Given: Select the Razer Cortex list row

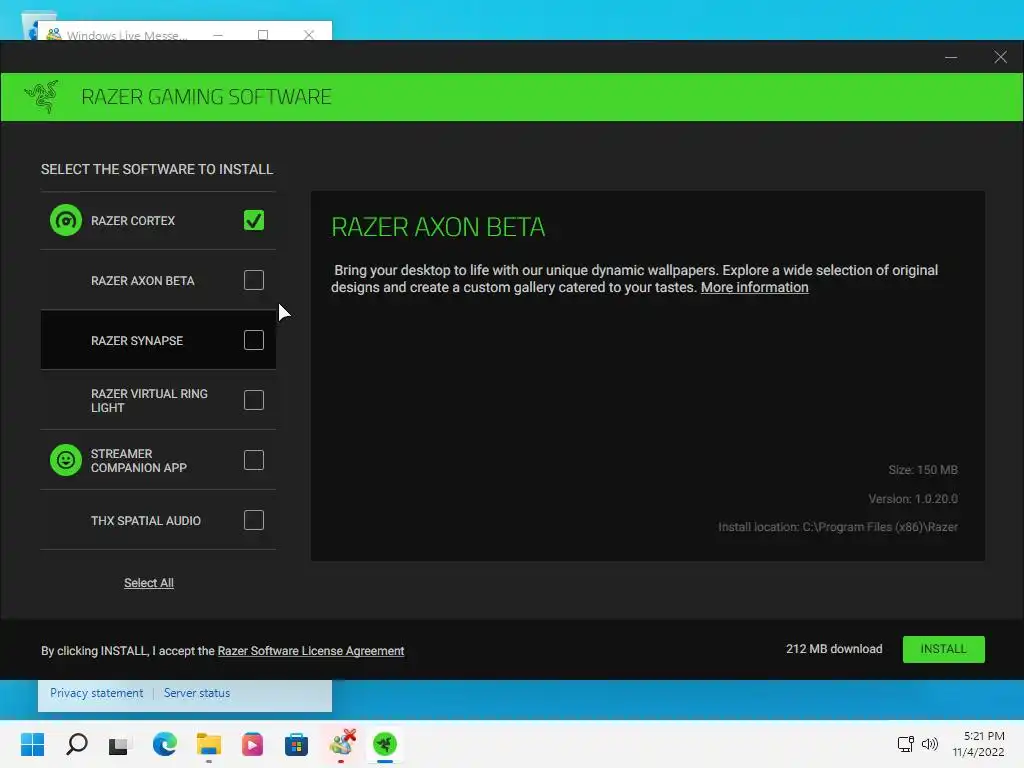Looking at the screenshot, I should tap(158, 220).
